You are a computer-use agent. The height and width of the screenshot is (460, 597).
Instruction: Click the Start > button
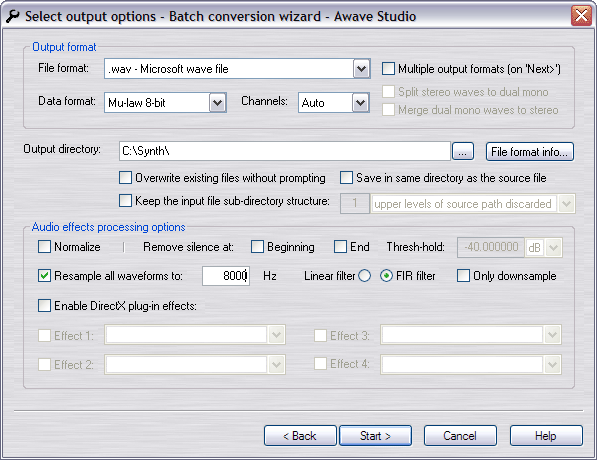(x=375, y=436)
